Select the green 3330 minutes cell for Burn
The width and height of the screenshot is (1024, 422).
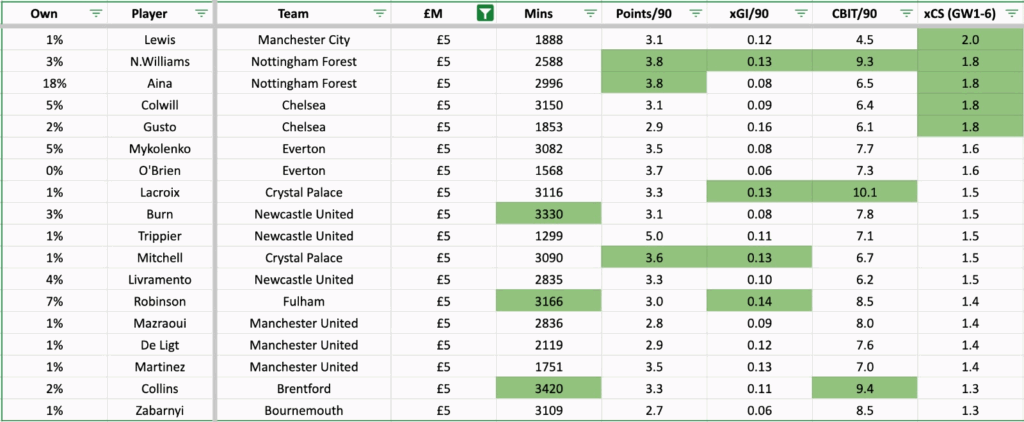coord(549,213)
